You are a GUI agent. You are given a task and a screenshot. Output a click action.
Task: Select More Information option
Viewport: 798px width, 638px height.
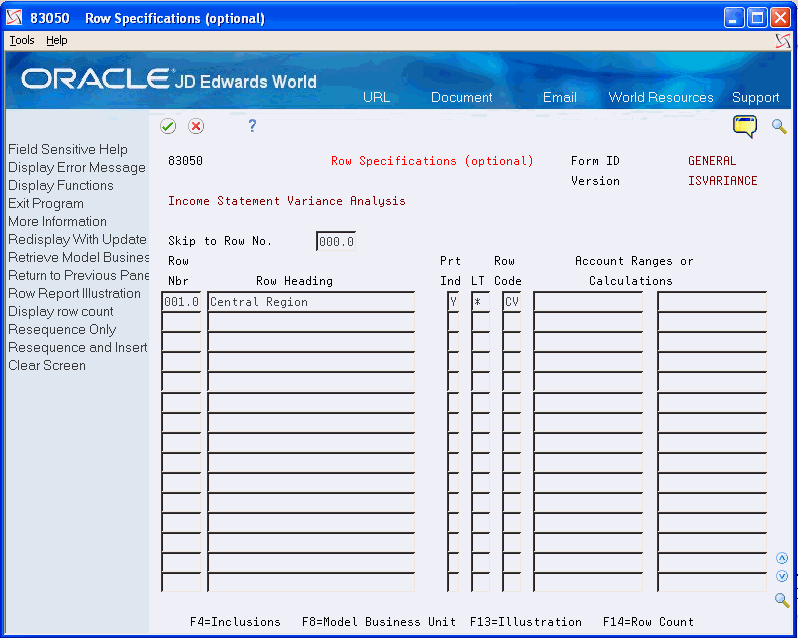(x=58, y=221)
